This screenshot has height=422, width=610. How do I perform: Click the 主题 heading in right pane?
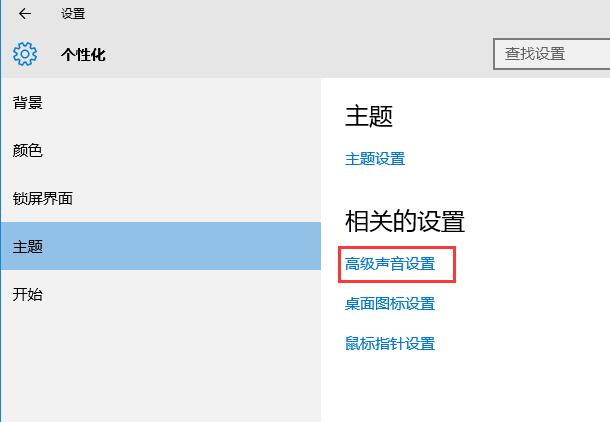click(x=369, y=116)
